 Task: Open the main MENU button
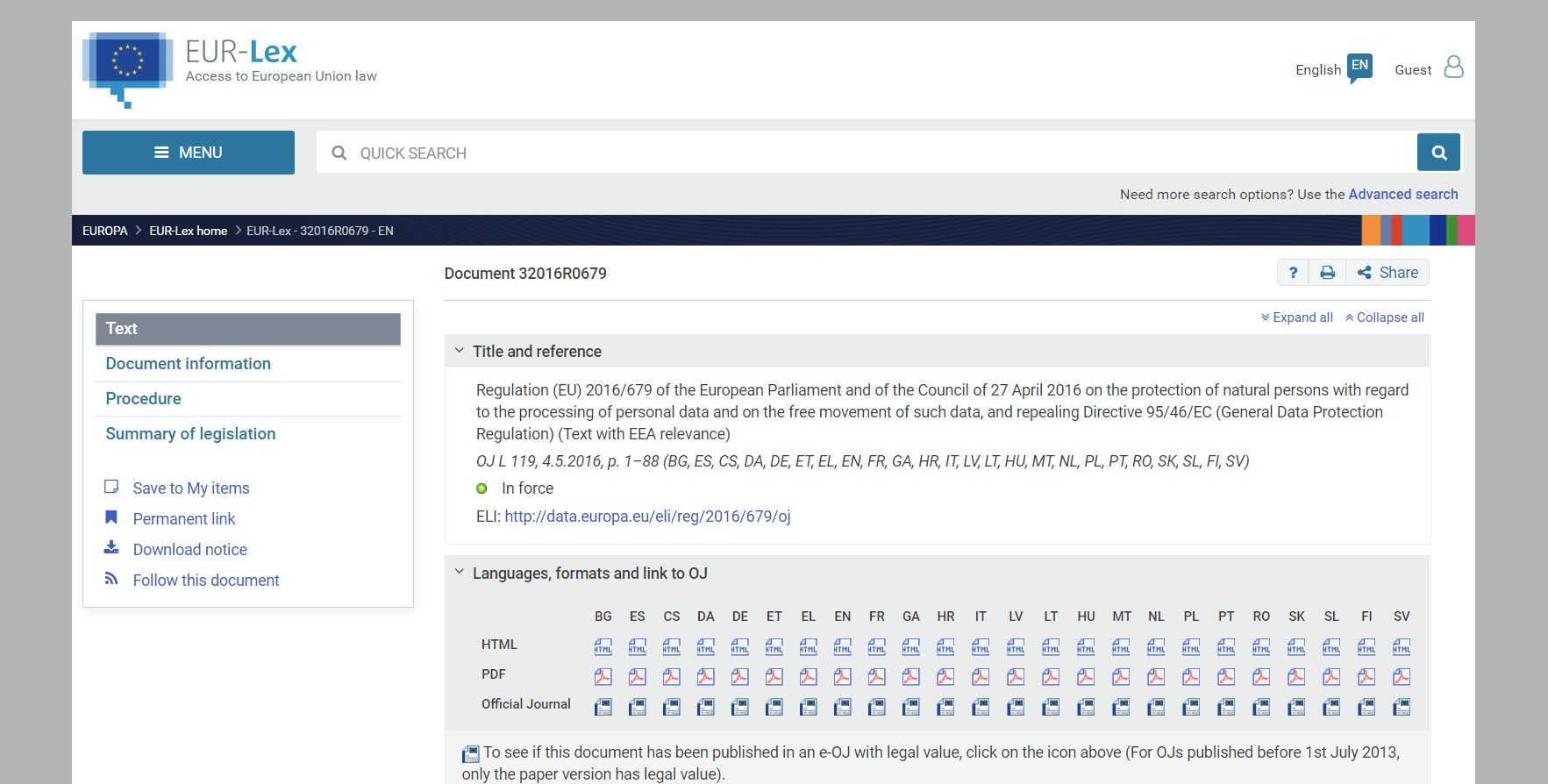click(189, 153)
